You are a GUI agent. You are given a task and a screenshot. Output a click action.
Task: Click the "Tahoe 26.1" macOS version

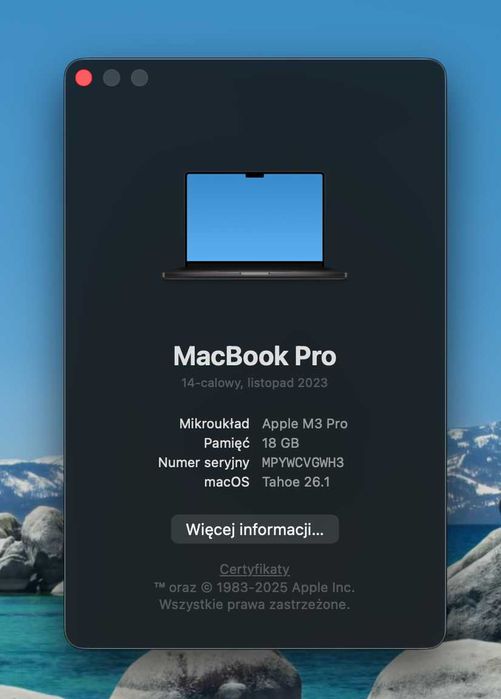[296, 482]
